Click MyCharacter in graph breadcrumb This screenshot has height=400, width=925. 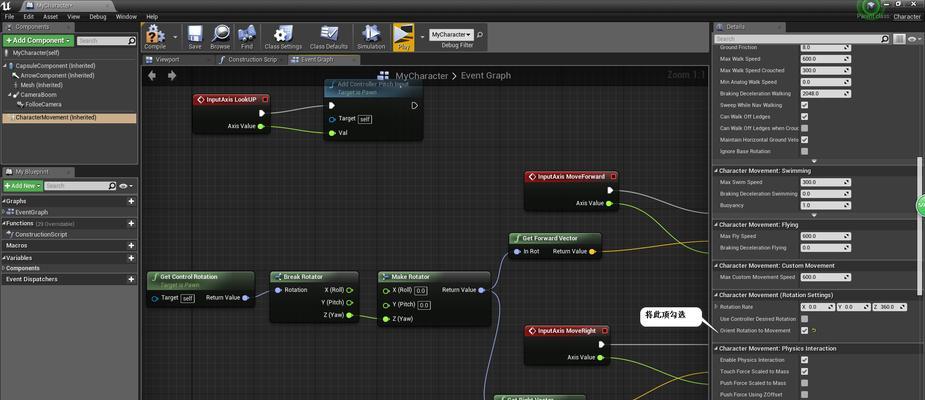[x=422, y=76]
